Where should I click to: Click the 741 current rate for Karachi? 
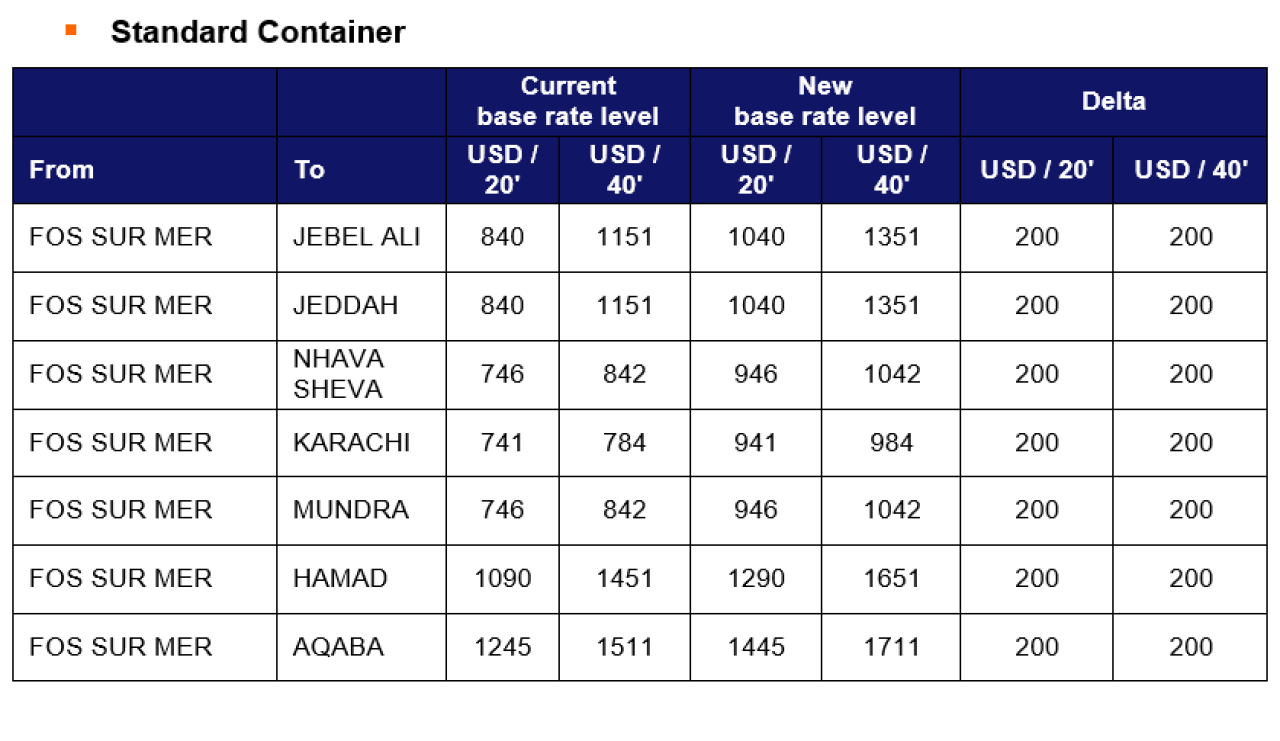pyautogui.click(x=502, y=442)
